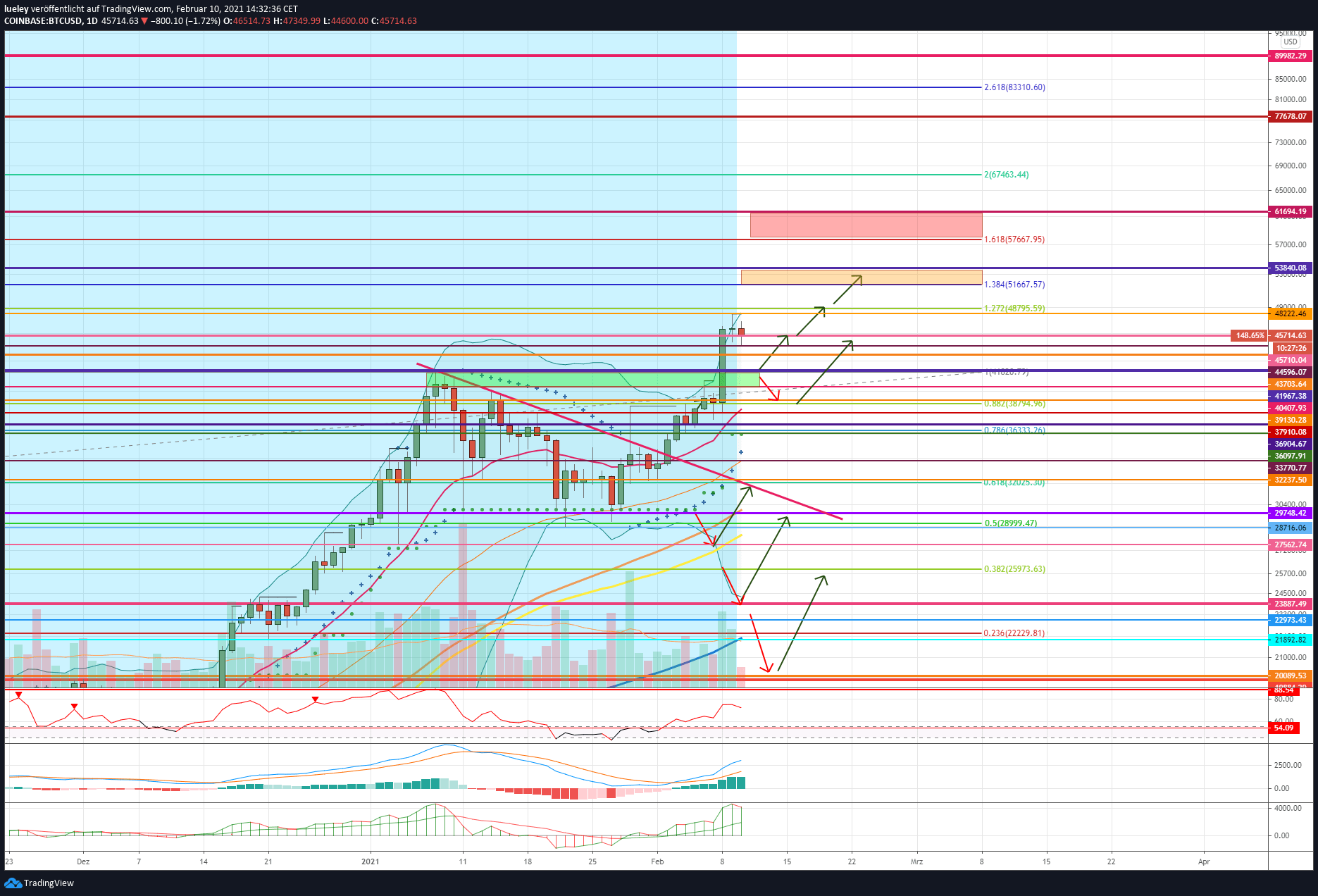Select the 89982.29 price label
The height and width of the screenshot is (896, 1318).
click(x=1291, y=56)
